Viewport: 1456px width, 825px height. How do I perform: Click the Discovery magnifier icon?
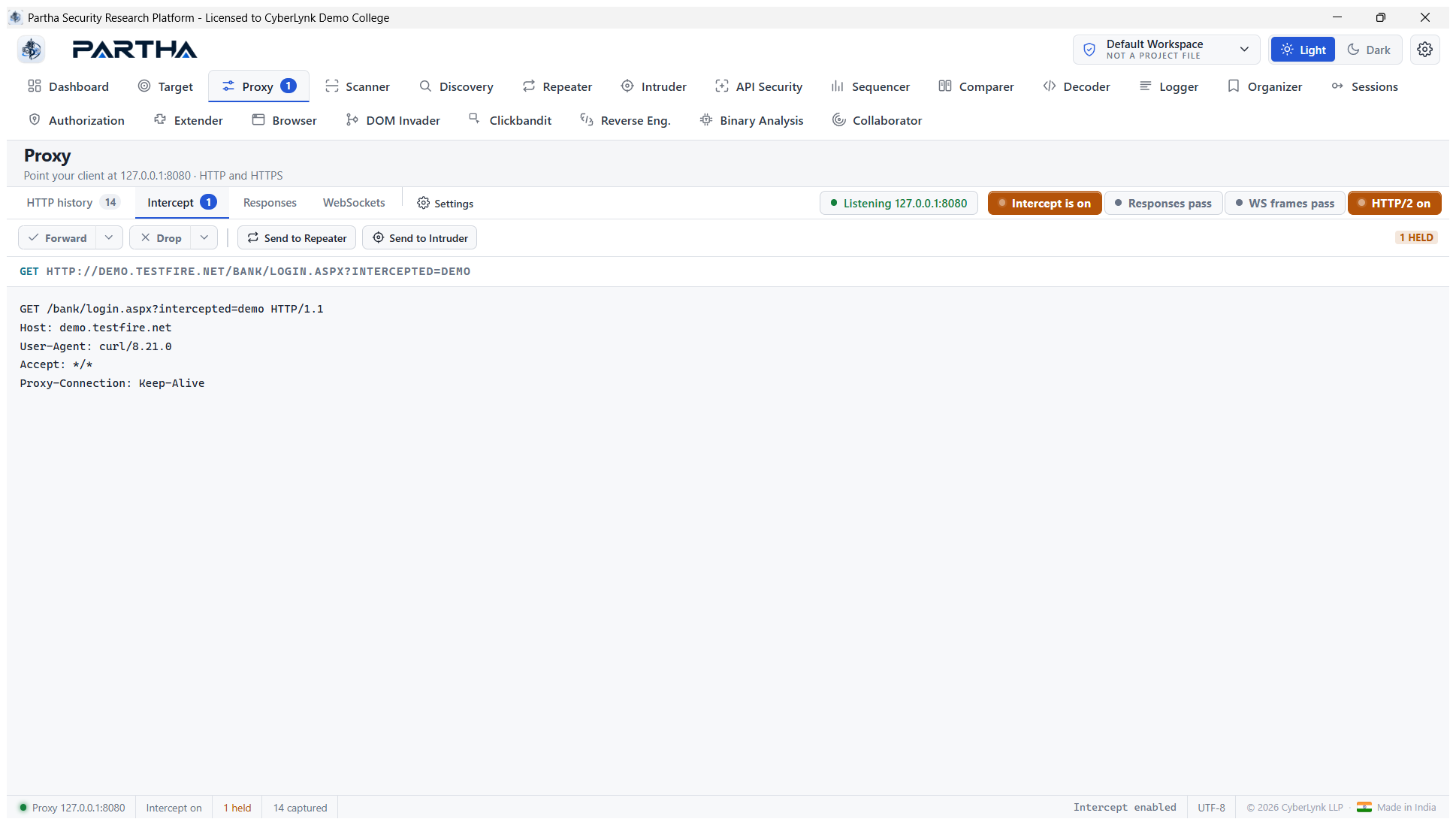tap(425, 86)
